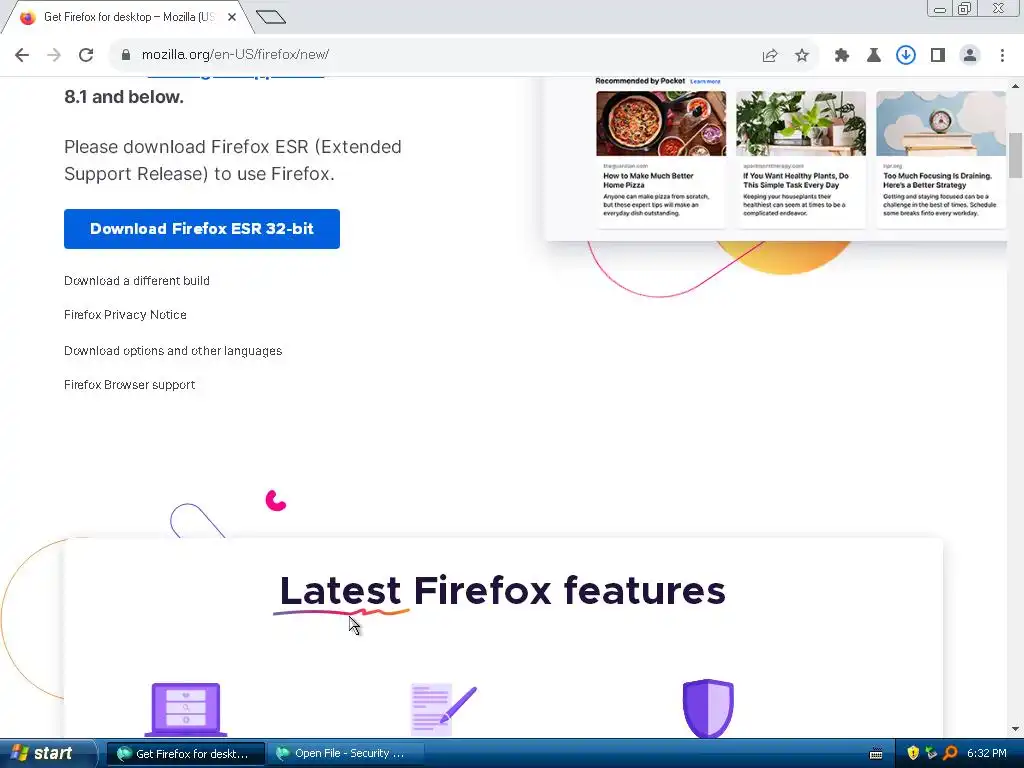Open the Firefox Privacy Notice link

click(x=125, y=315)
